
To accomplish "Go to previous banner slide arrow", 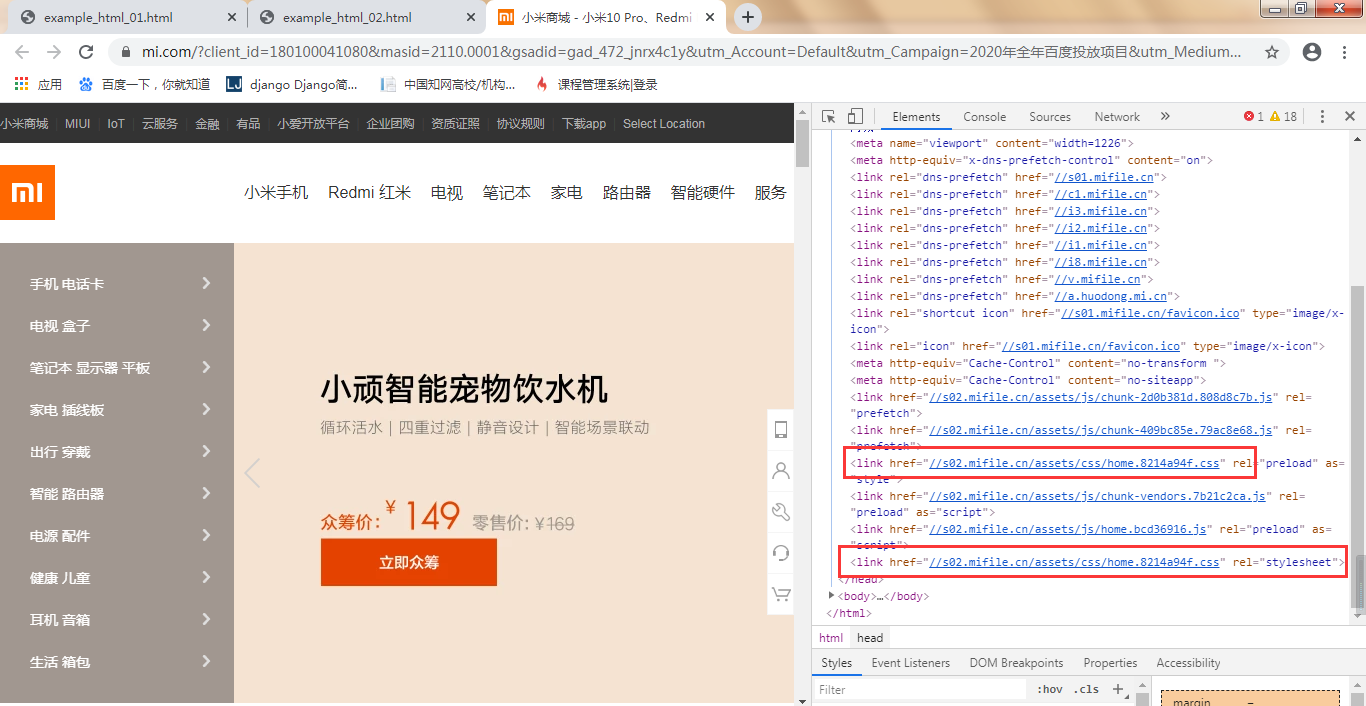I will pos(252,473).
